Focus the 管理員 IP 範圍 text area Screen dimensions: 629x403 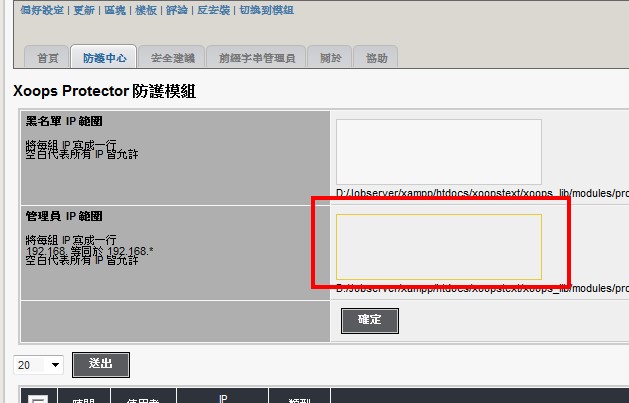click(438, 246)
